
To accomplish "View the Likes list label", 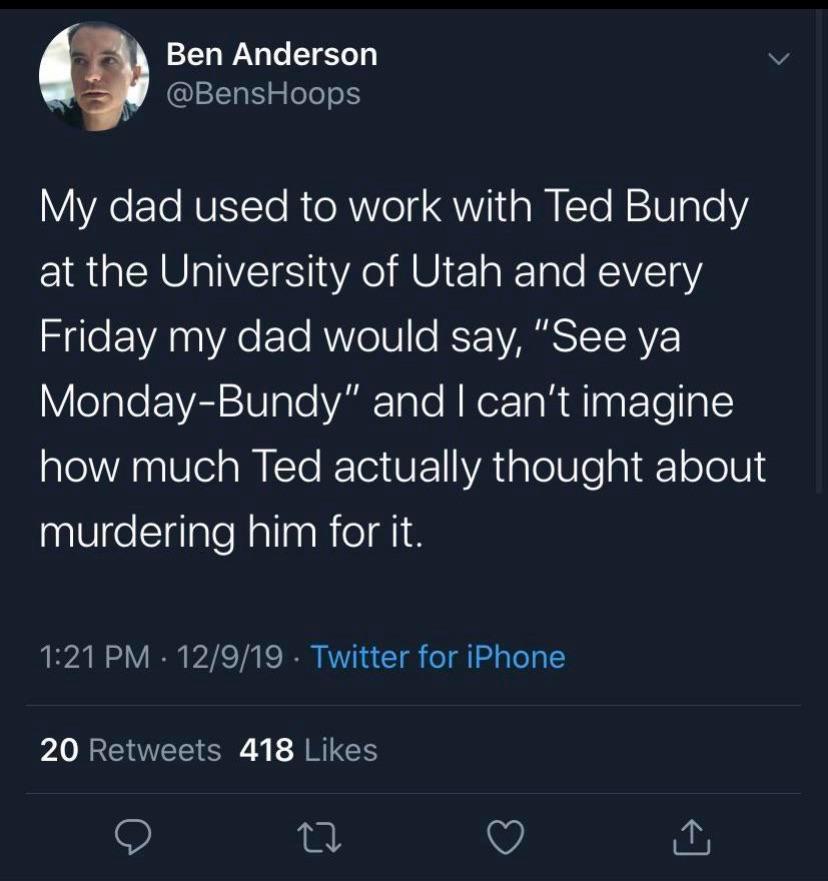I will point(340,749).
